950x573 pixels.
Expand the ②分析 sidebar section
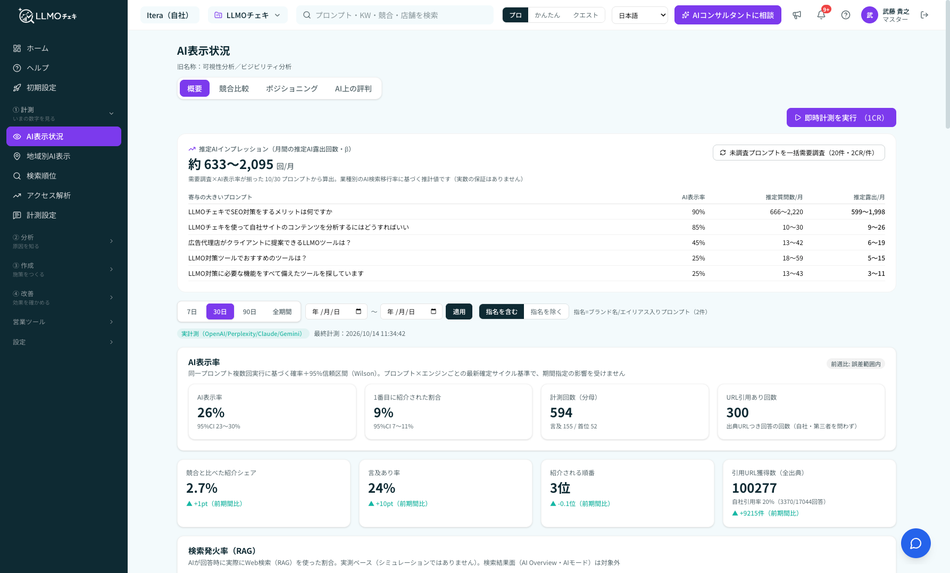(64, 241)
